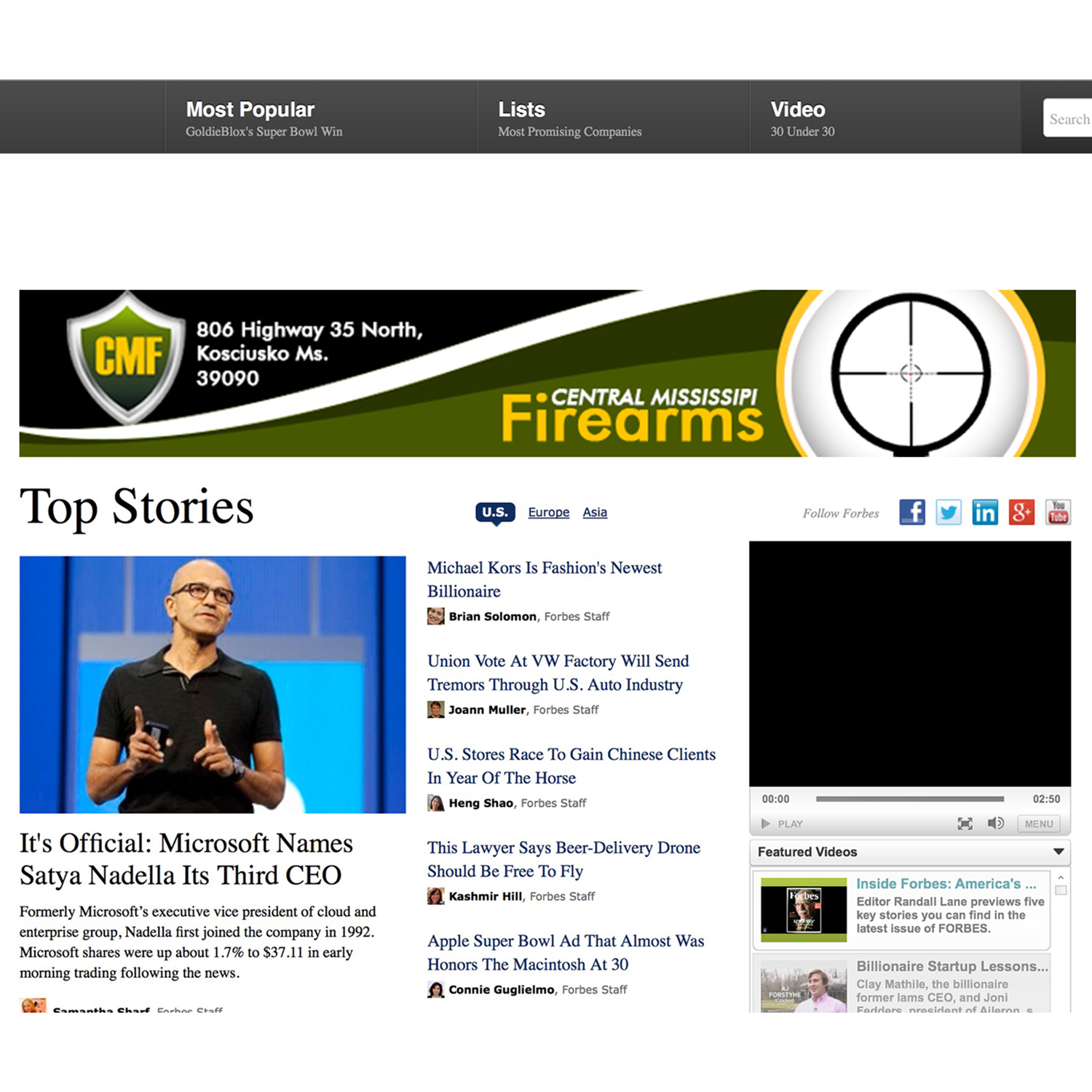Screen dimensions: 1092x1092
Task: Open the Satya Nadella story photo
Action: click(213, 685)
